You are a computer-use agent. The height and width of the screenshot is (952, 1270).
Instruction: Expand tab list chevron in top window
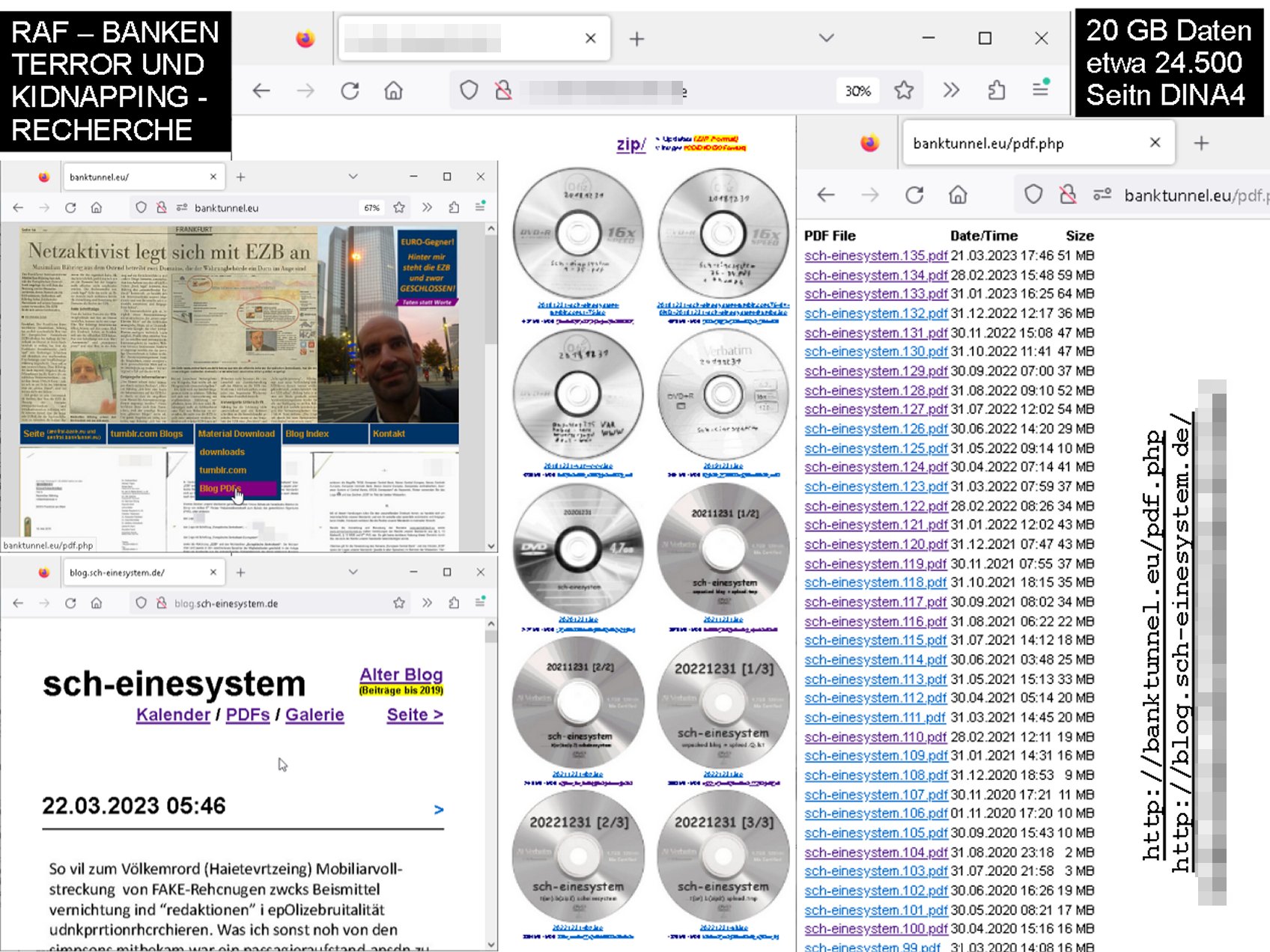tap(827, 37)
